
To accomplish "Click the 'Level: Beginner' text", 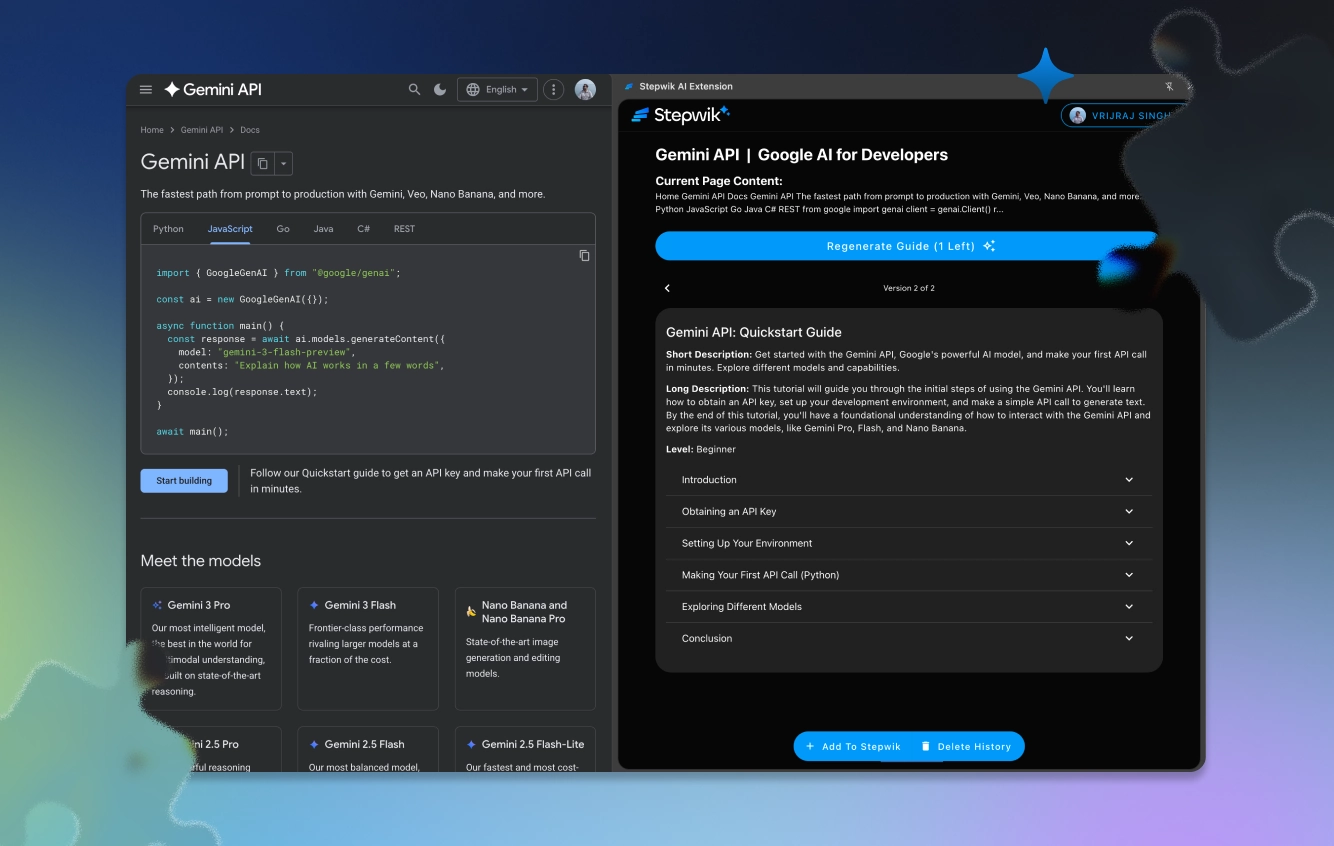I will [701, 450].
